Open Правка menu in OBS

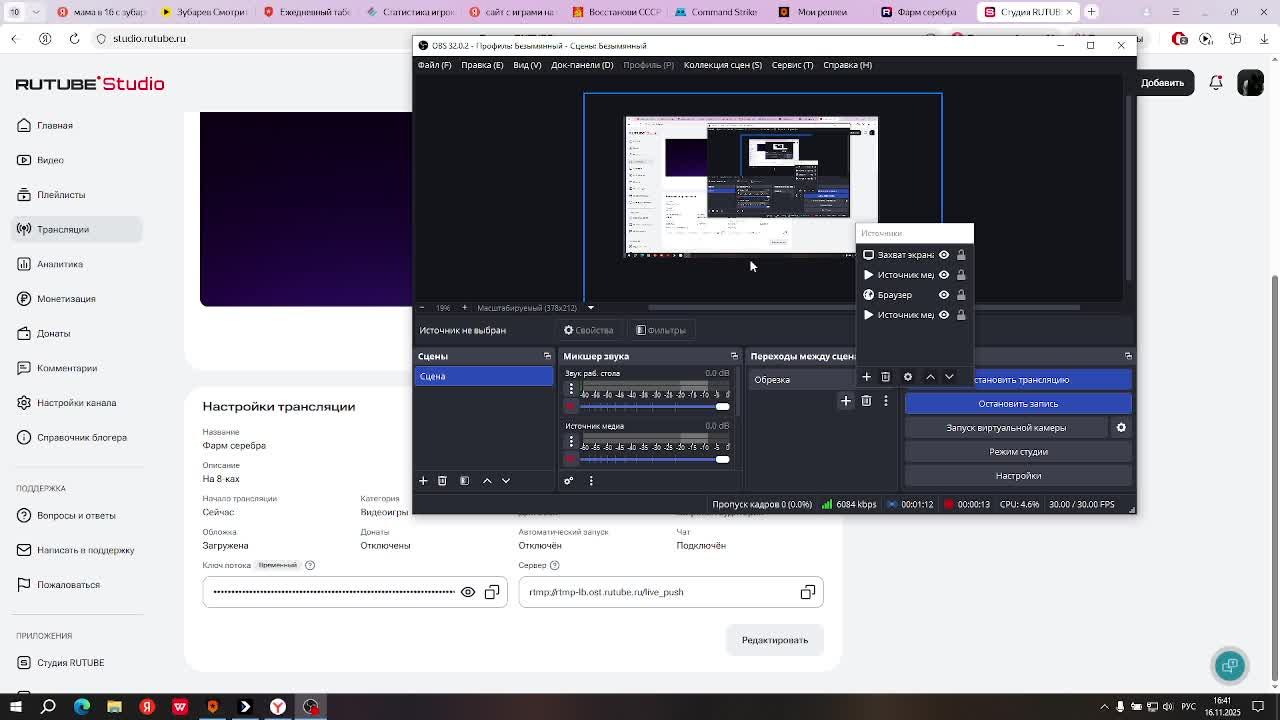(482, 65)
